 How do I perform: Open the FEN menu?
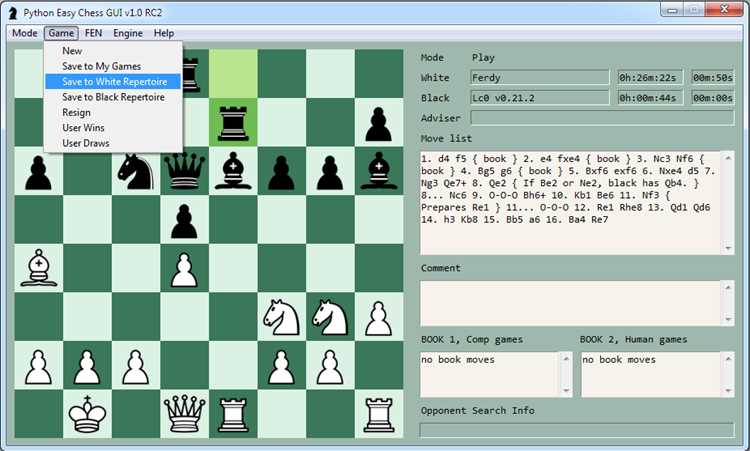pos(93,33)
